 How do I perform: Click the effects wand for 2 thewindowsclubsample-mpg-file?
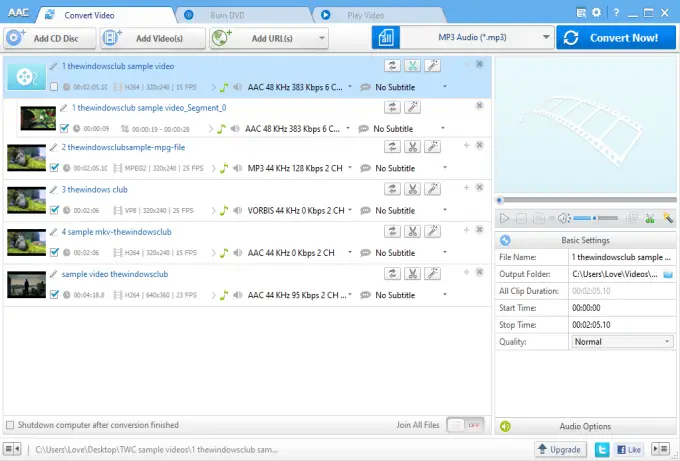(x=432, y=147)
